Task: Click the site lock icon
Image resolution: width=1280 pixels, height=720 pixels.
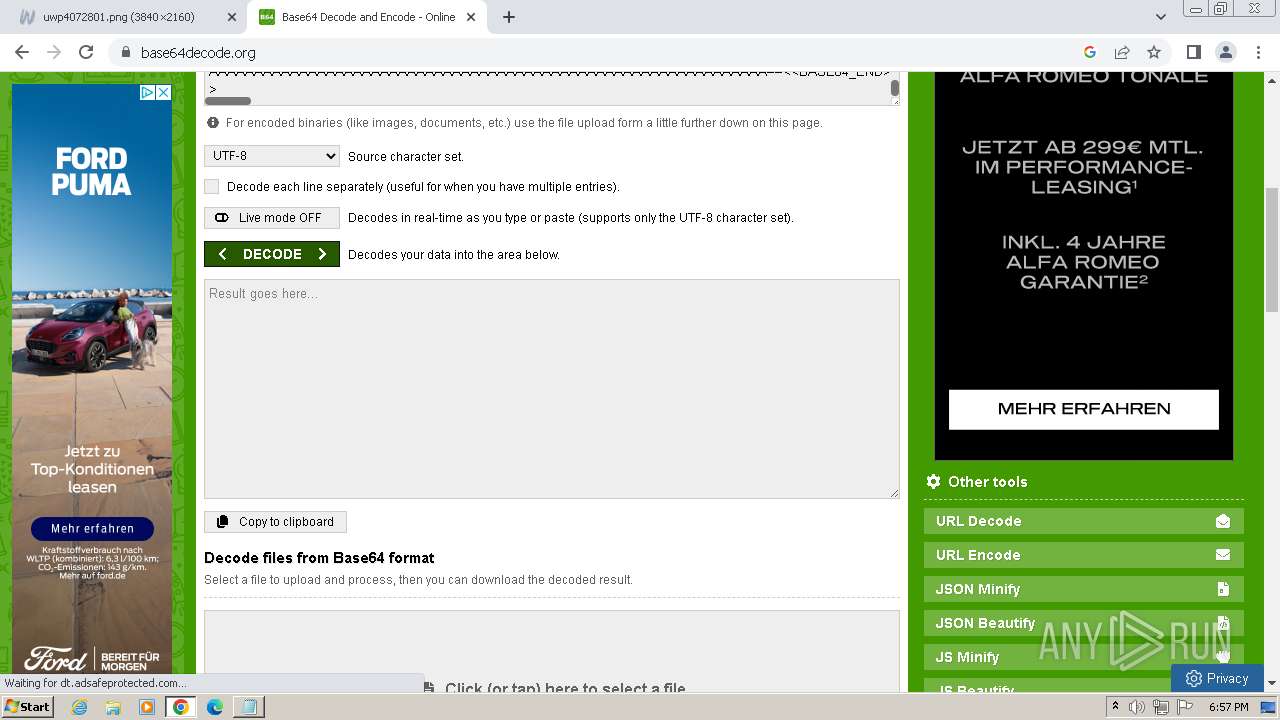Action: point(126,52)
